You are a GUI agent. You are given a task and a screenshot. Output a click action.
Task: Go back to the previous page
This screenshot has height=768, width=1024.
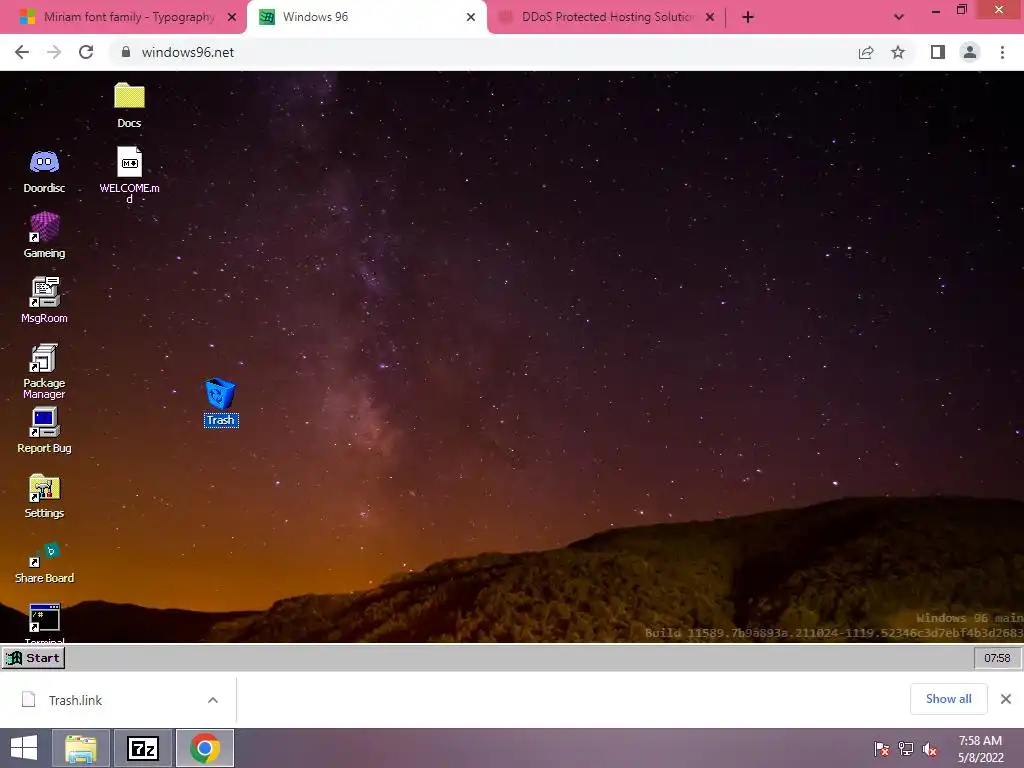point(22,52)
